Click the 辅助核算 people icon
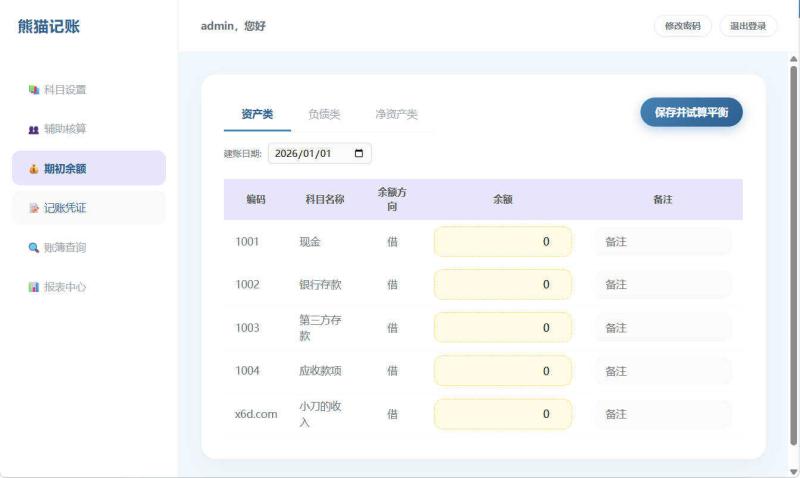 (34, 130)
